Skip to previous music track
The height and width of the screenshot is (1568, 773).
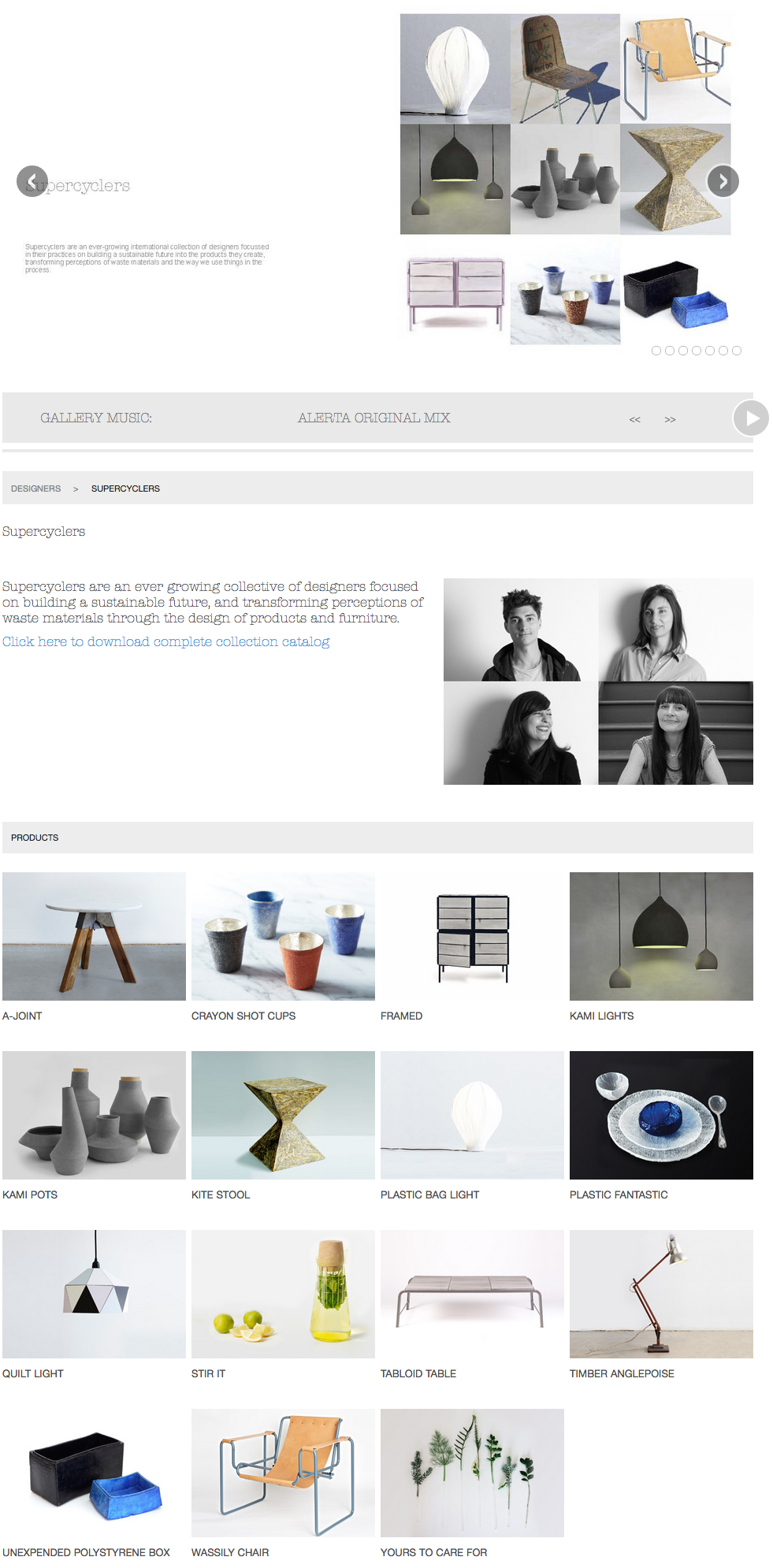[634, 419]
